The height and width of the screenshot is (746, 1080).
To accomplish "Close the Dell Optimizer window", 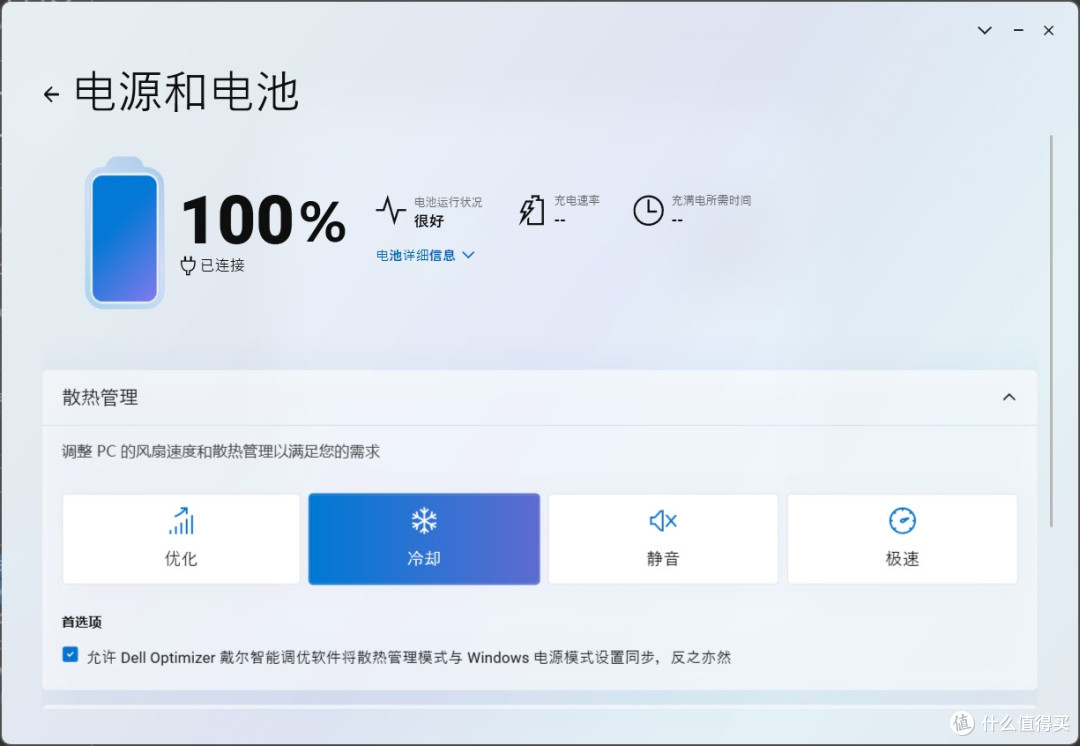I will pos(1048,30).
